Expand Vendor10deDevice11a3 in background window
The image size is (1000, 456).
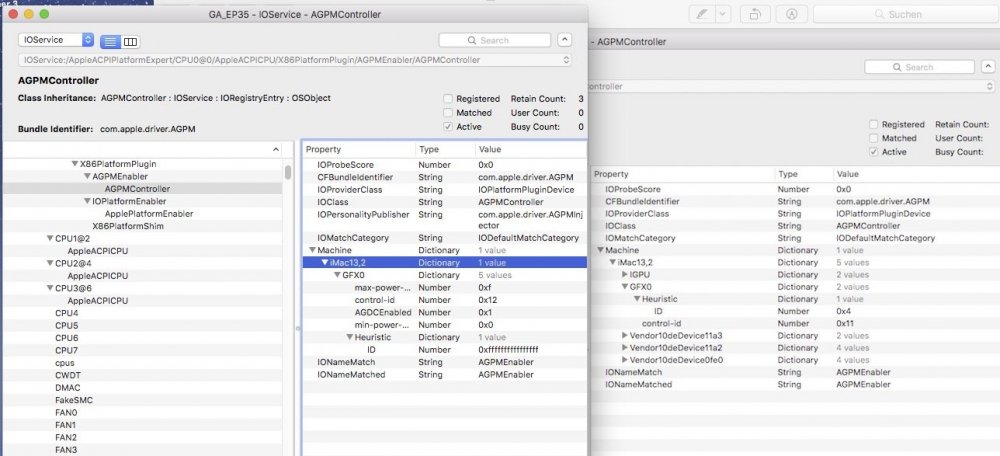[x=625, y=335]
